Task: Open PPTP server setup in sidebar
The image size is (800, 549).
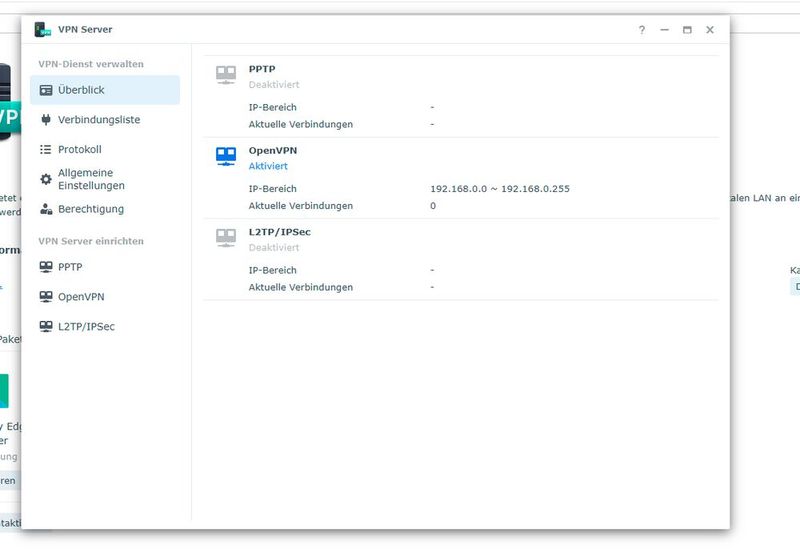Action: coord(105,267)
